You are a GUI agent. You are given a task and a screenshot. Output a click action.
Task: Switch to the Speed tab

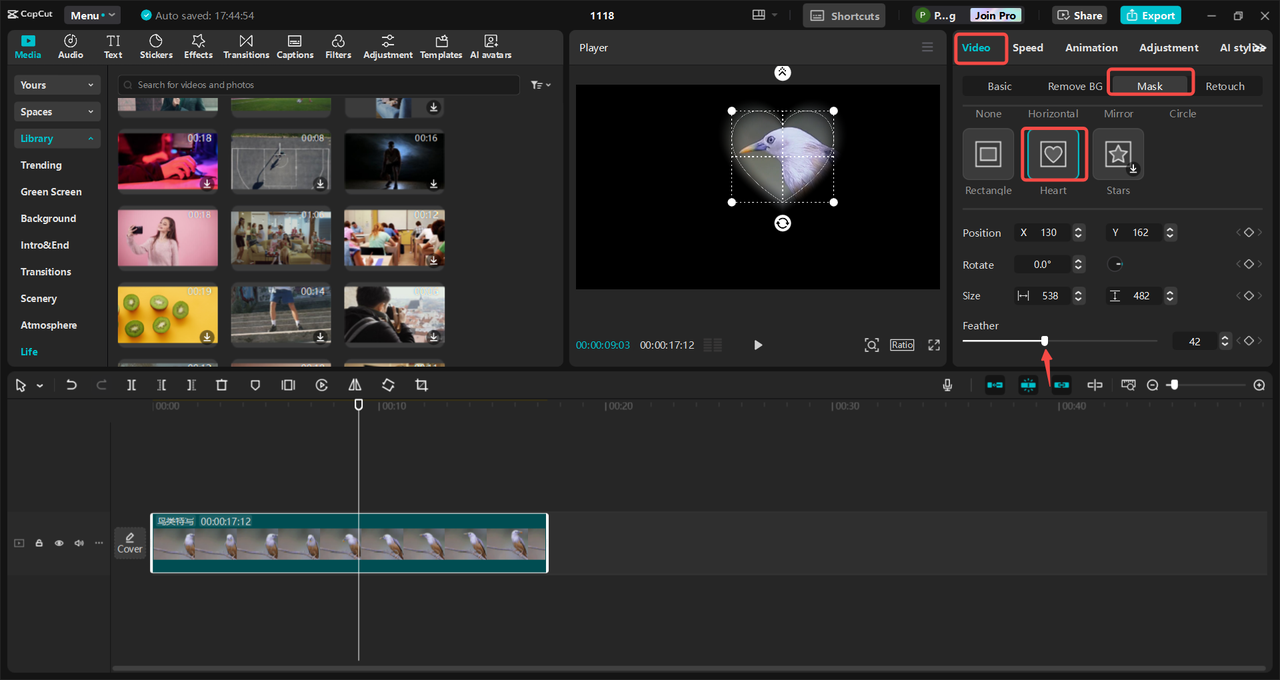pyautogui.click(x=1027, y=47)
